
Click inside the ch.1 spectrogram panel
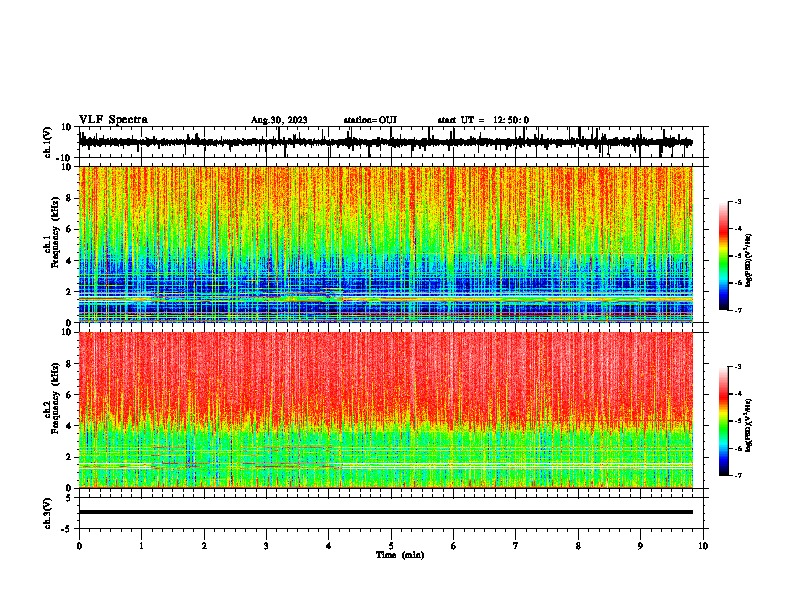point(385,244)
